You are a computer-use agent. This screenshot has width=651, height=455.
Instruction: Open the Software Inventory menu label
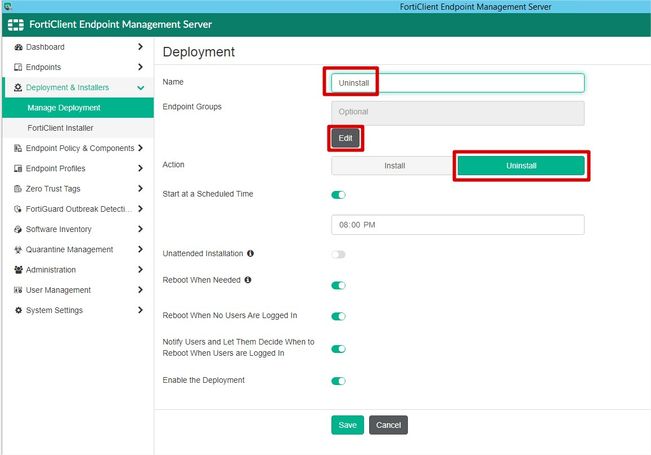(59, 229)
